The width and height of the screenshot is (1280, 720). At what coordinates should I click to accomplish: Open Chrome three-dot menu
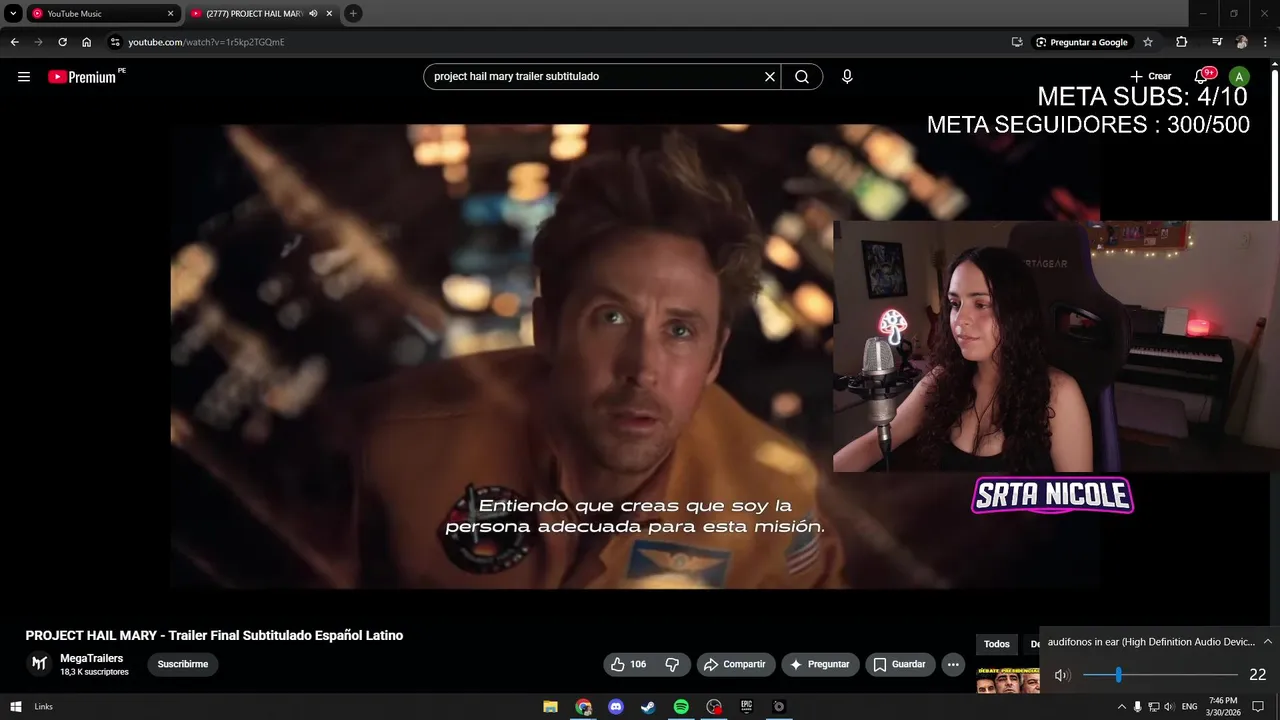pos(1266,42)
